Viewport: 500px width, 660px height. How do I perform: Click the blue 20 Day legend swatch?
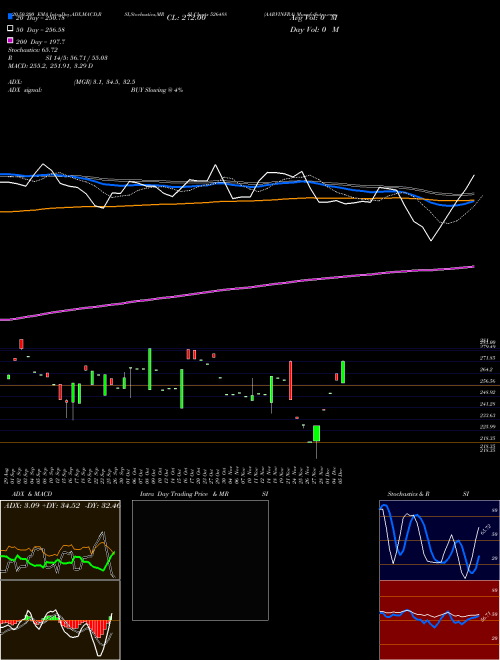tap(10, 17)
